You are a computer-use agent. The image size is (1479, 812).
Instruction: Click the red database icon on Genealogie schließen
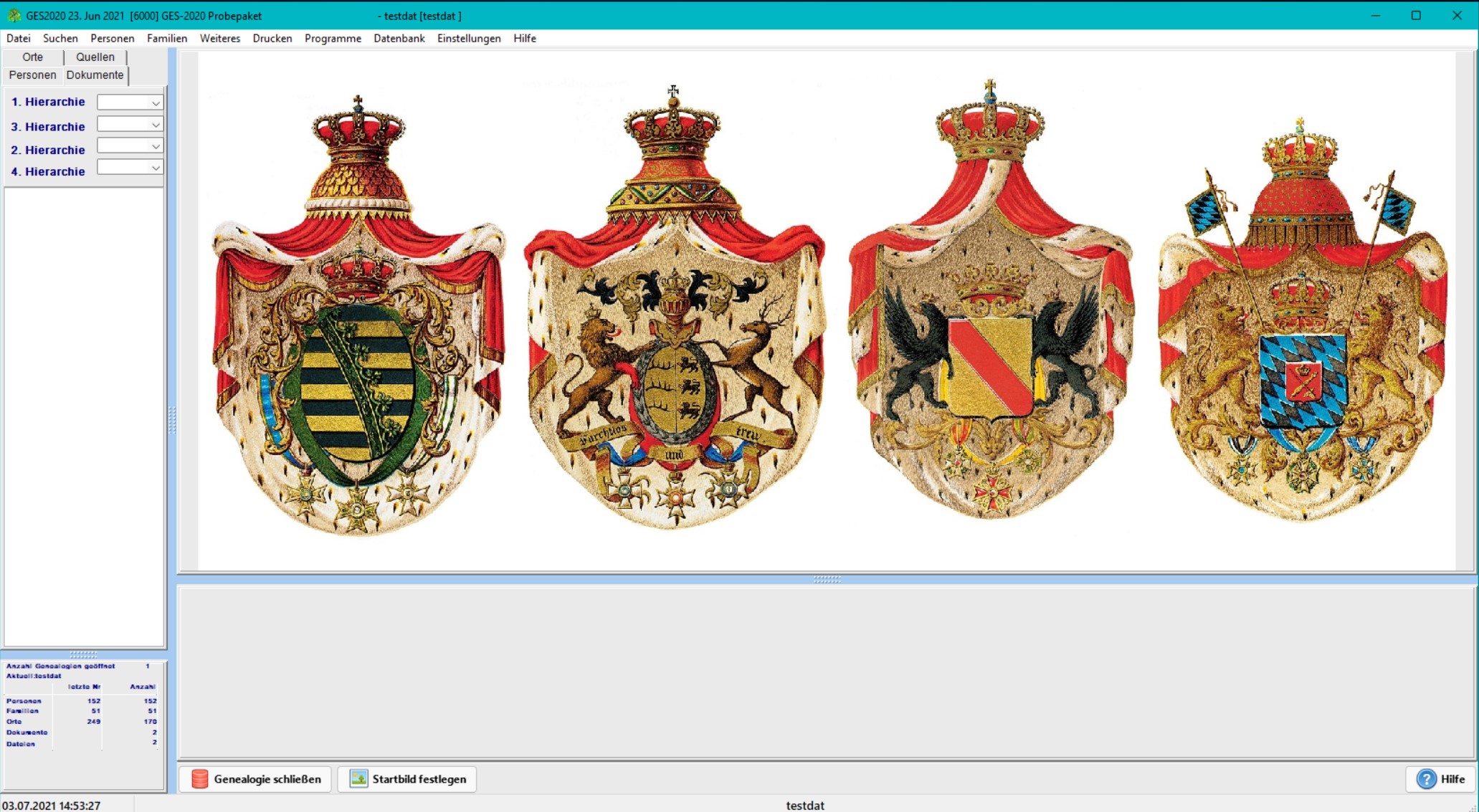[200, 779]
